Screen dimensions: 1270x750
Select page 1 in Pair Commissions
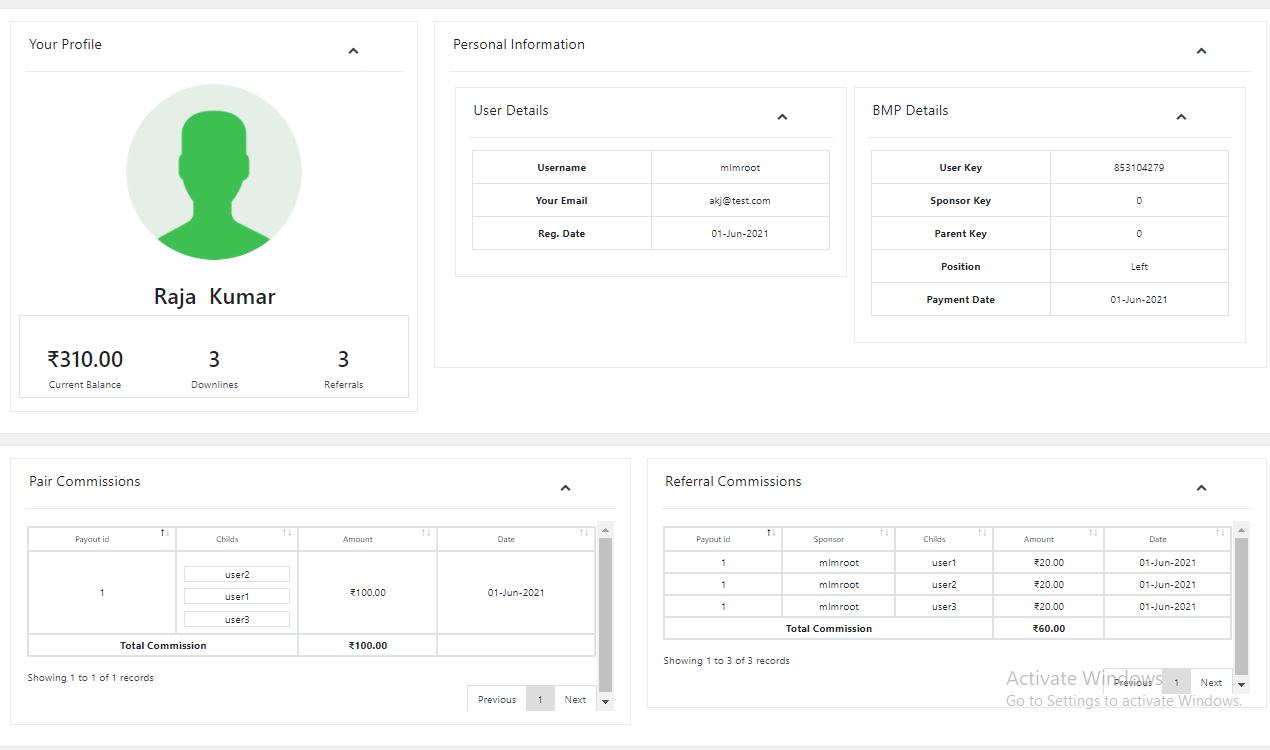coord(540,699)
